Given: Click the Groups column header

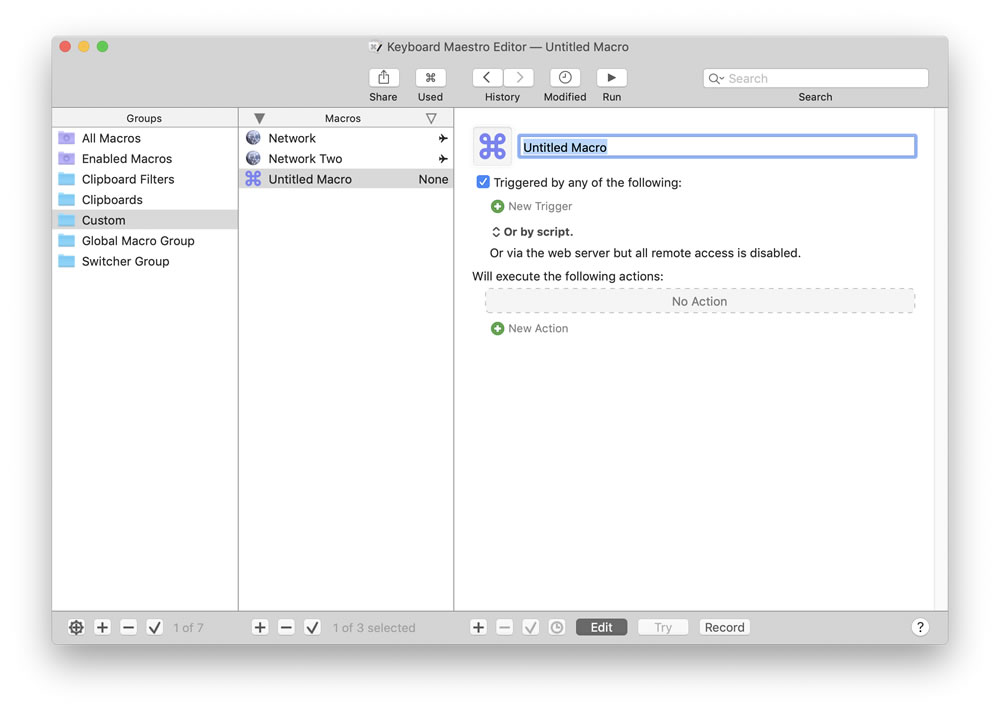Looking at the screenshot, I should [144, 118].
